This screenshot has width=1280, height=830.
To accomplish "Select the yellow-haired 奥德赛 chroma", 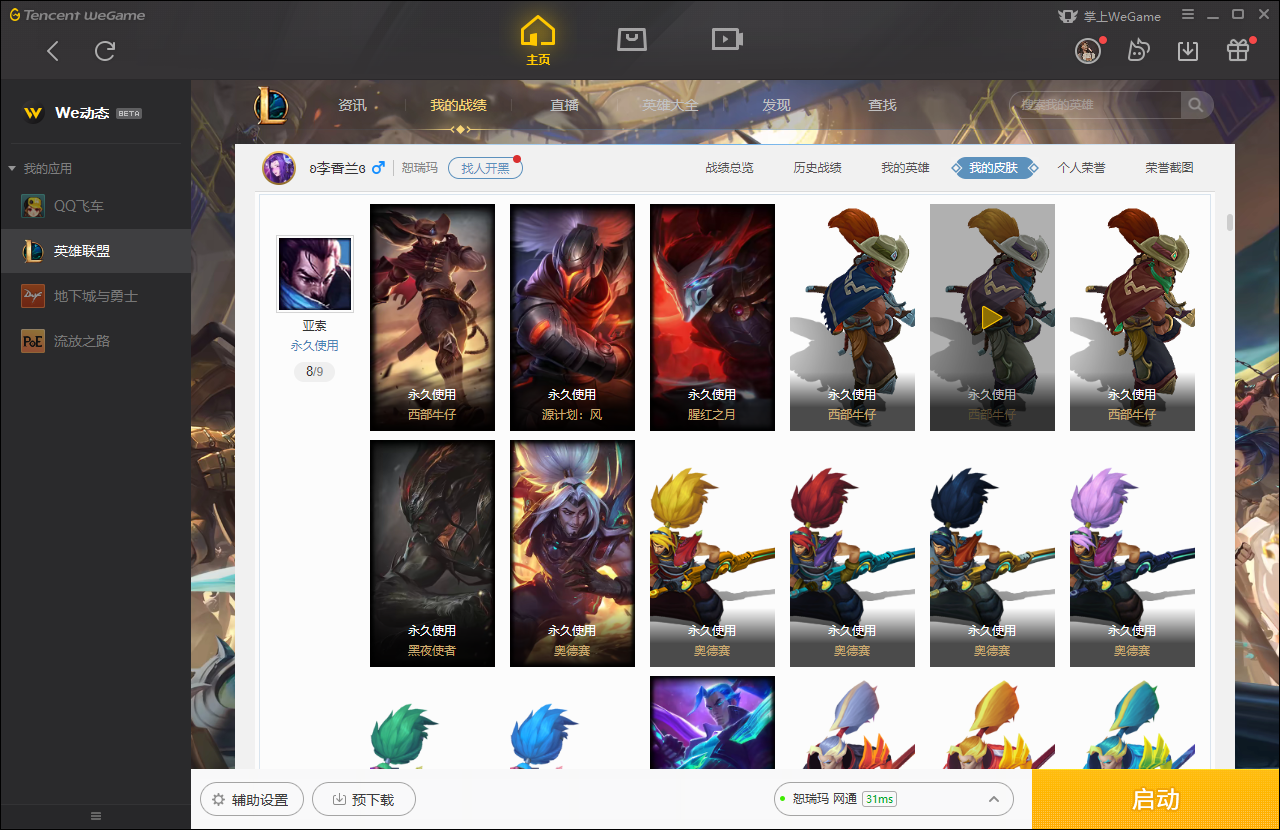I will 712,553.
